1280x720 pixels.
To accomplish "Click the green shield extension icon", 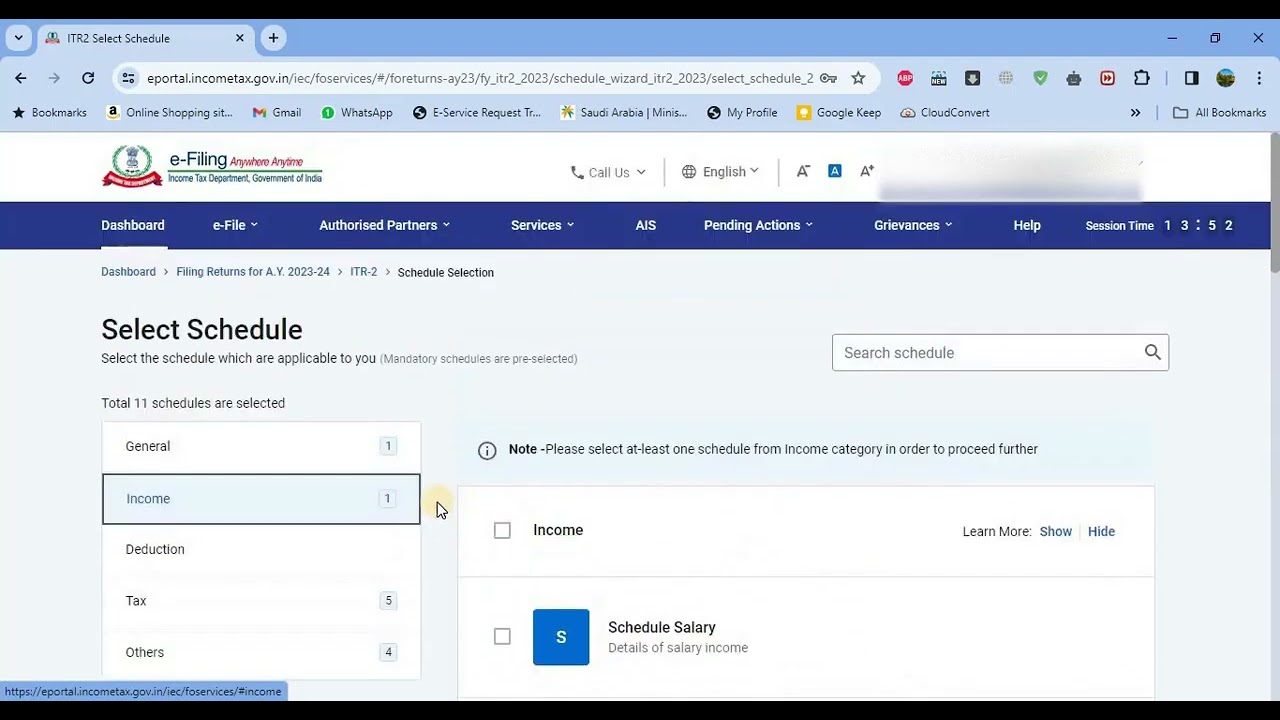I will point(1040,78).
